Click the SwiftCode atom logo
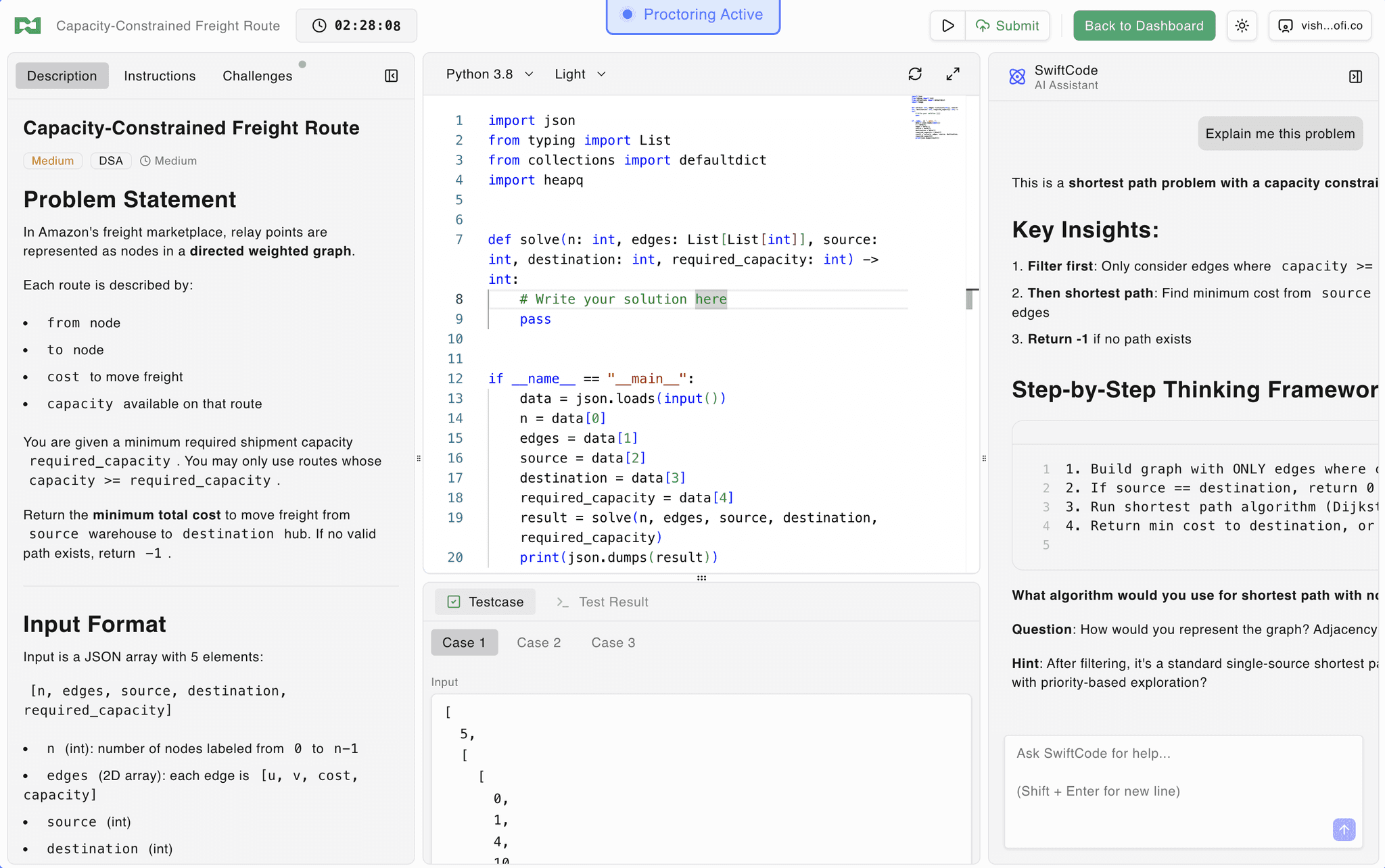The height and width of the screenshot is (868, 1385). point(1017,76)
